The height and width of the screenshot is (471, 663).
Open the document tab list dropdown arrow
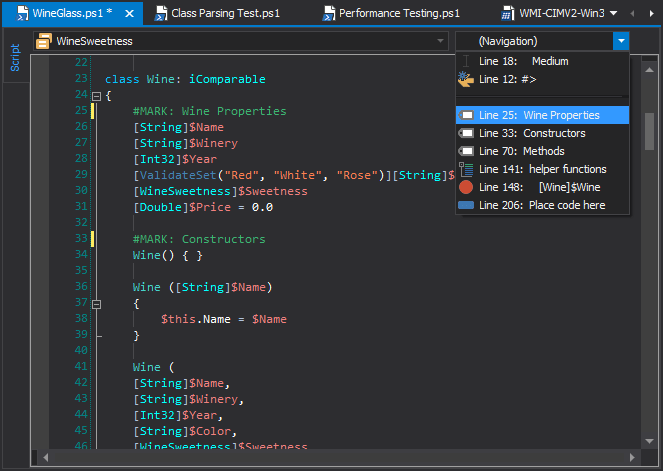tap(614, 14)
